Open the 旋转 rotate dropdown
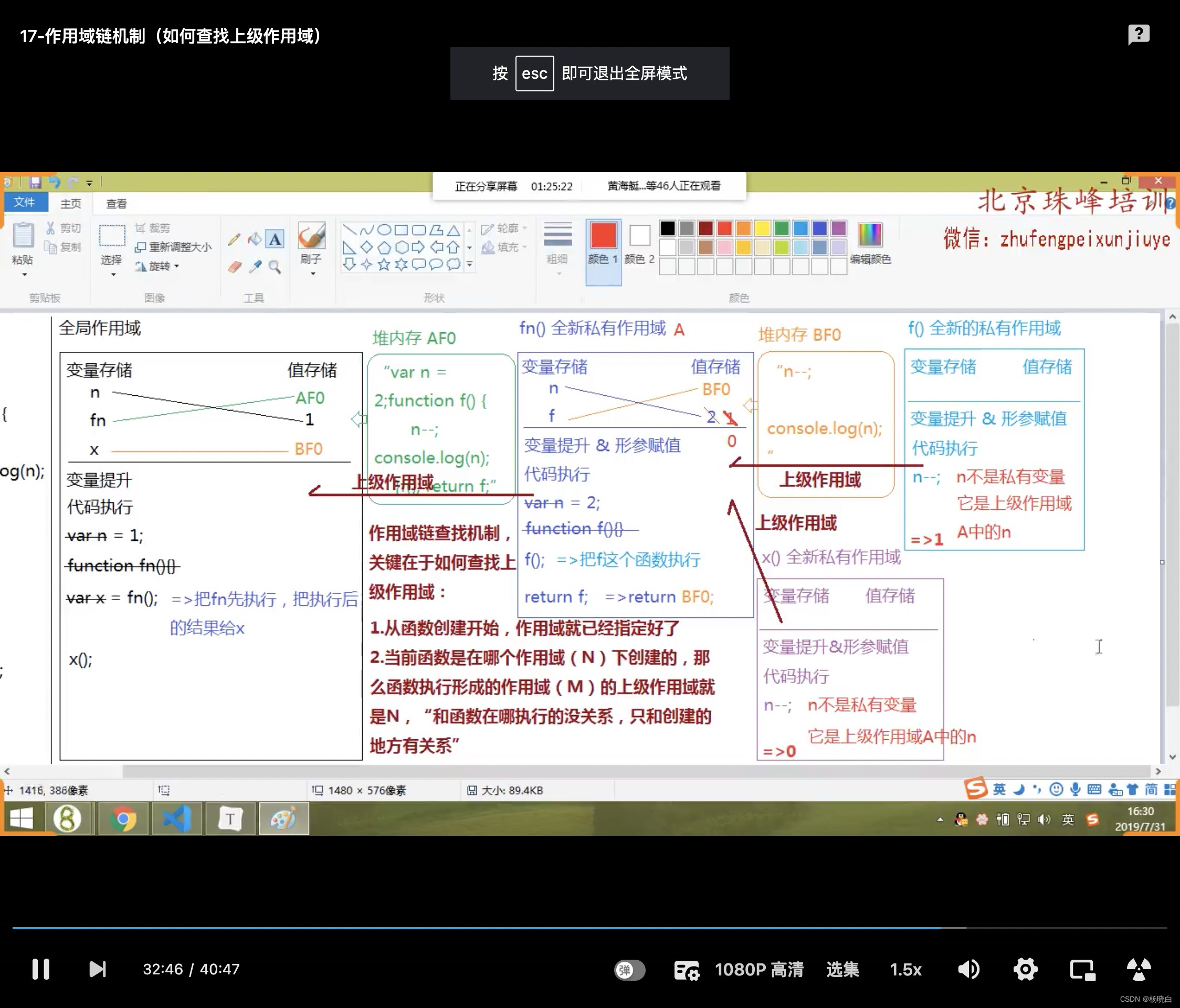 click(x=156, y=266)
